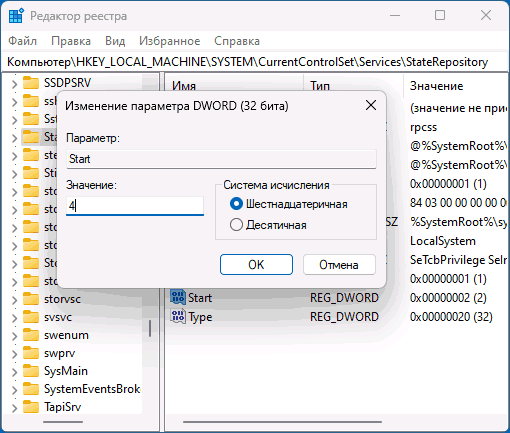The width and height of the screenshot is (510, 433).
Task: Select the SysMain tree item label
Action: pyautogui.click(x=66, y=371)
